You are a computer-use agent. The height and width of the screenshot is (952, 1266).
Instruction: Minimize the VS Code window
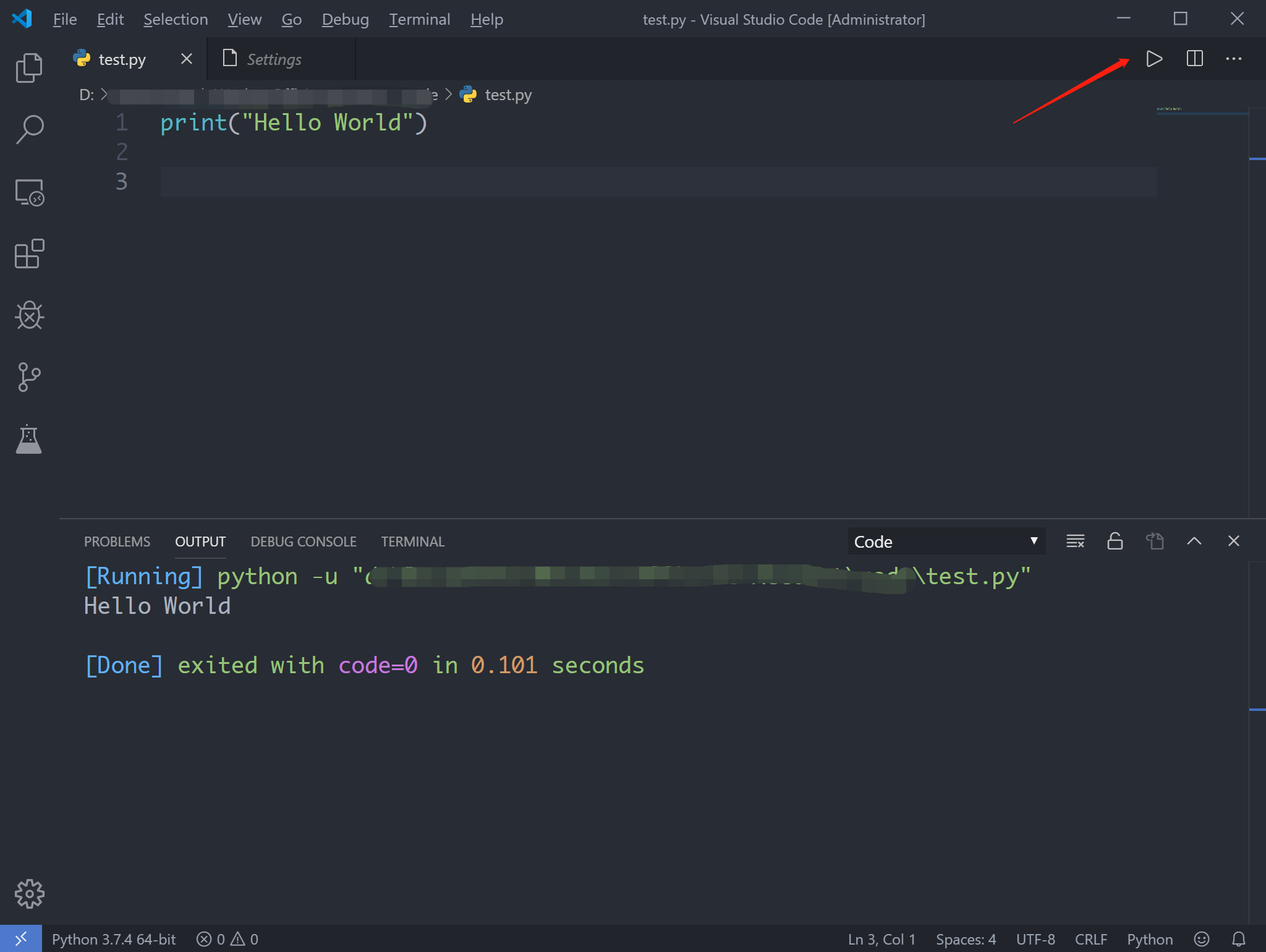[1124, 19]
